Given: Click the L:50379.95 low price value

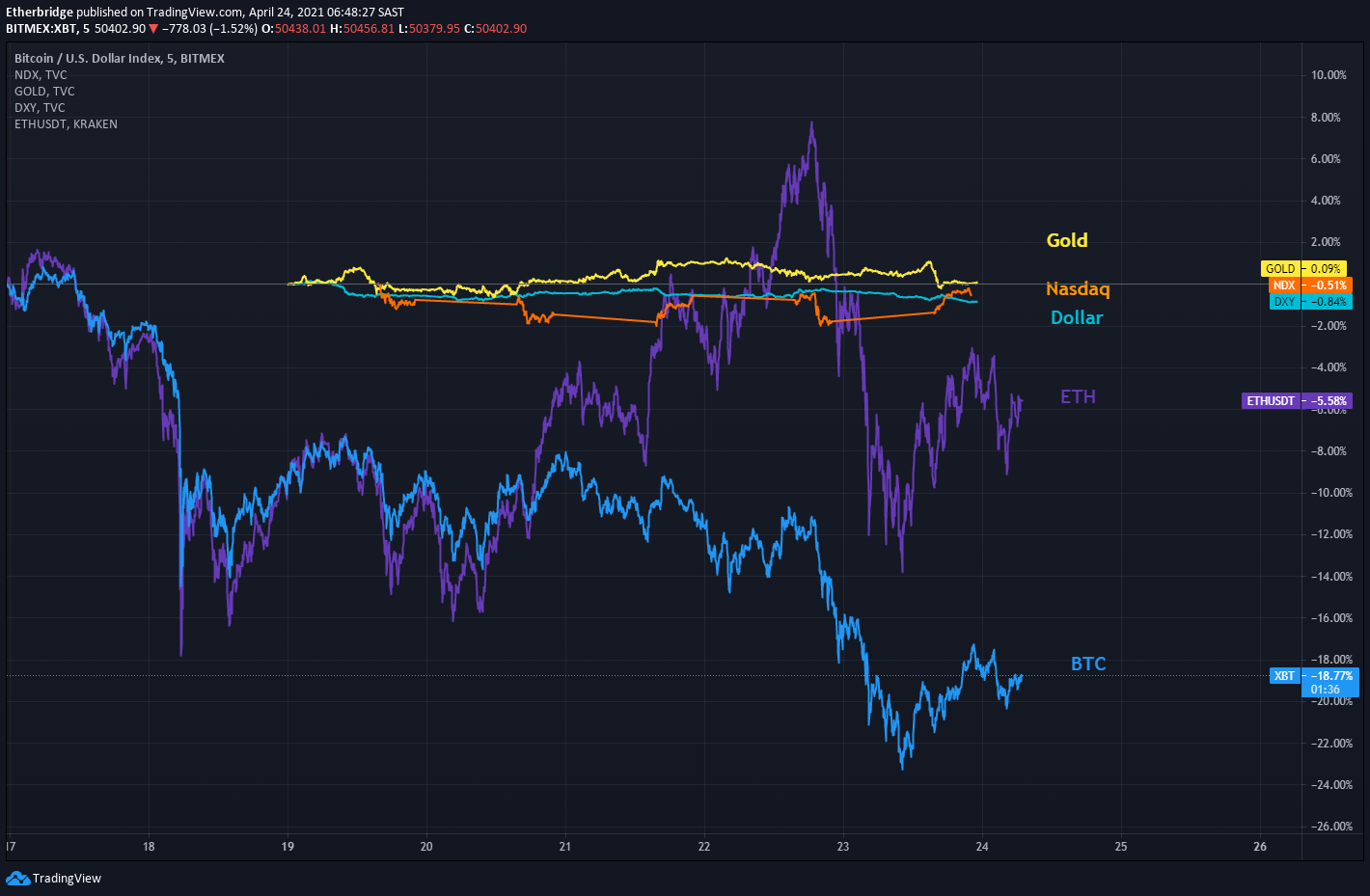Looking at the screenshot, I should point(429,29).
